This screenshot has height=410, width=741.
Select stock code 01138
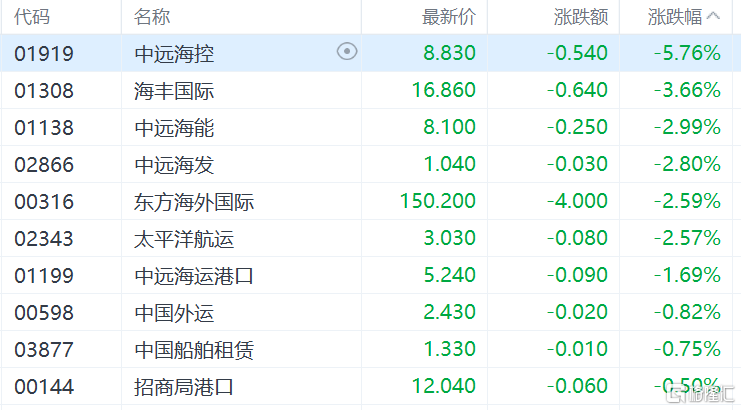tap(44, 128)
